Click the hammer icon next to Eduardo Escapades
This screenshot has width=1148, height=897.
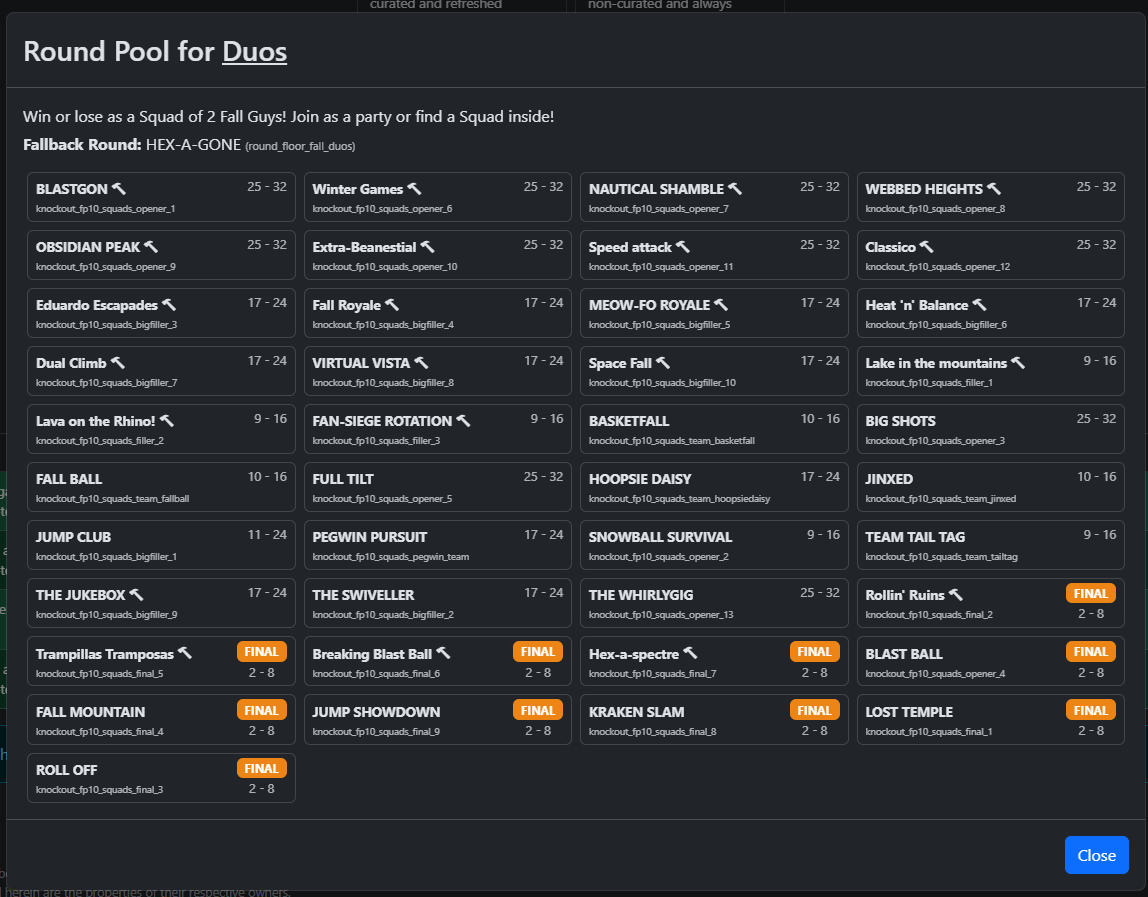coord(169,305)
